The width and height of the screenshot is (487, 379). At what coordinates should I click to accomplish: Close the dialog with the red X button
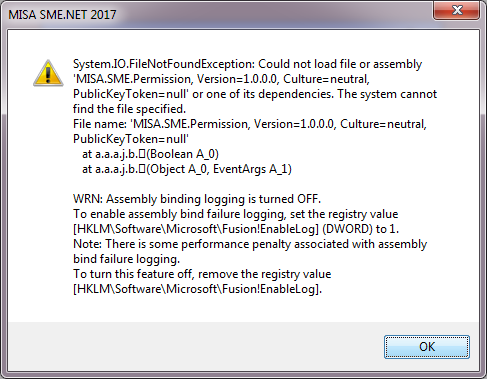(x=457, y=10)
